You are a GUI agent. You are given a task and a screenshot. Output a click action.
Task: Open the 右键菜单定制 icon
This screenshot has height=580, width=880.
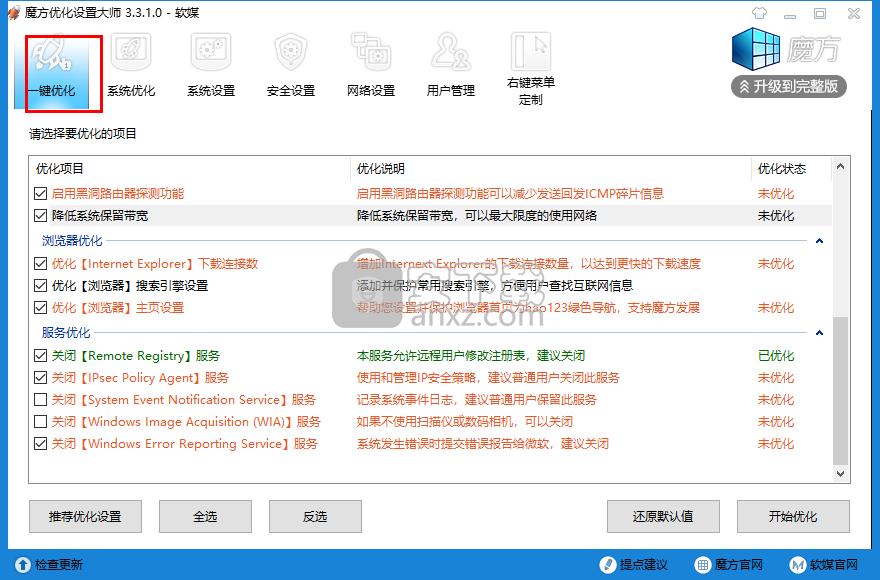point(530,52)
